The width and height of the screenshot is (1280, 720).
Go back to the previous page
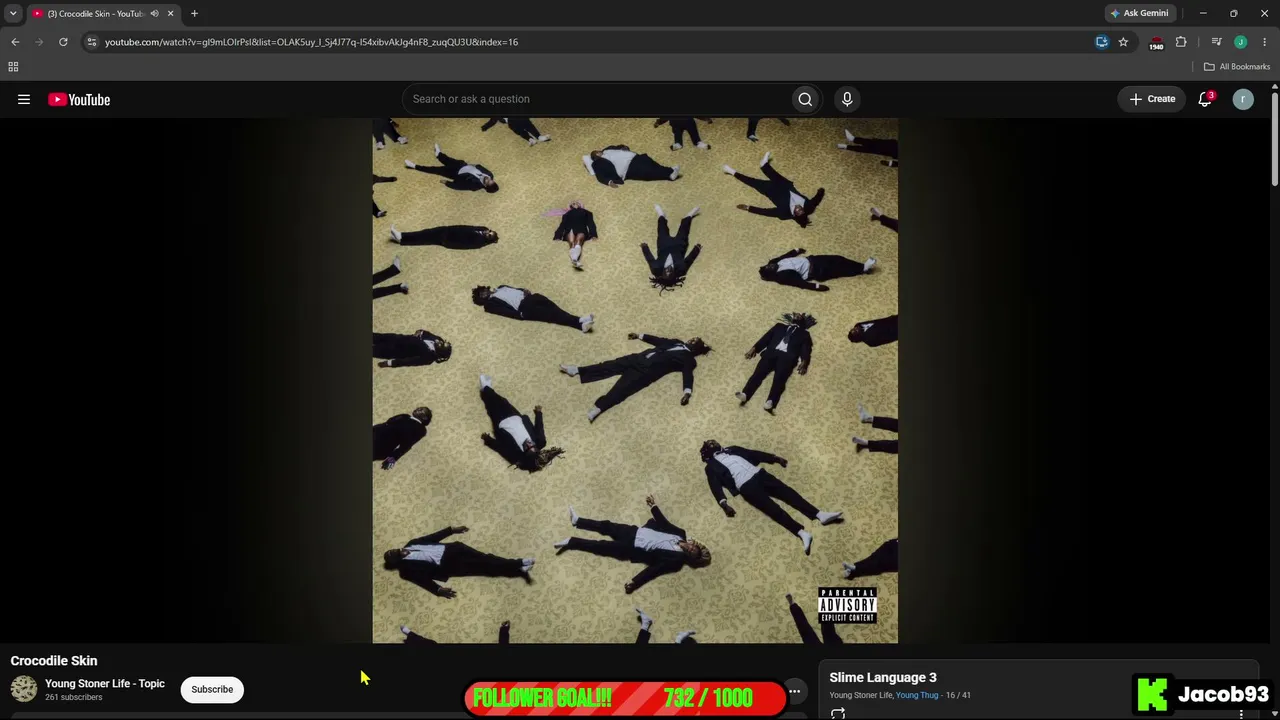click(x=15, y=42)
